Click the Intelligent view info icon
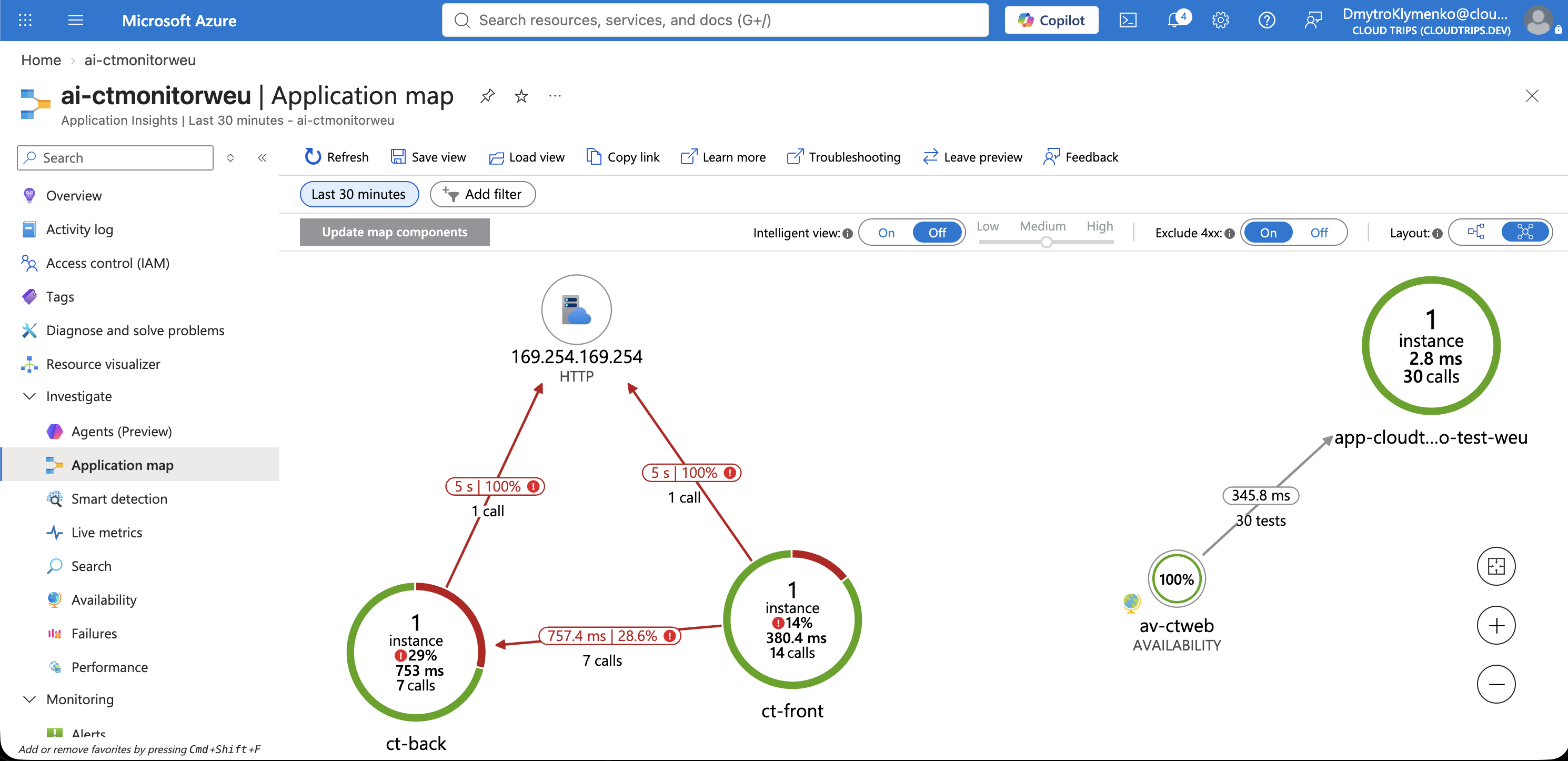The height and width of the screenshot is (761, 1568). coord(847,233)
